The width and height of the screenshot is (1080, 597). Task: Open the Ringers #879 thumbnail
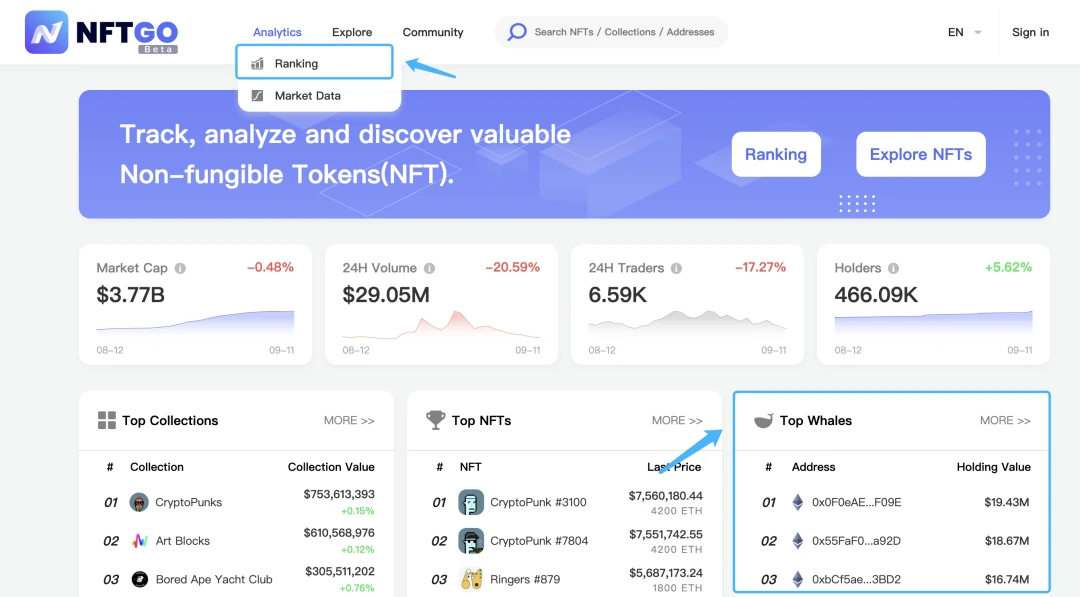tap(471, 580)
